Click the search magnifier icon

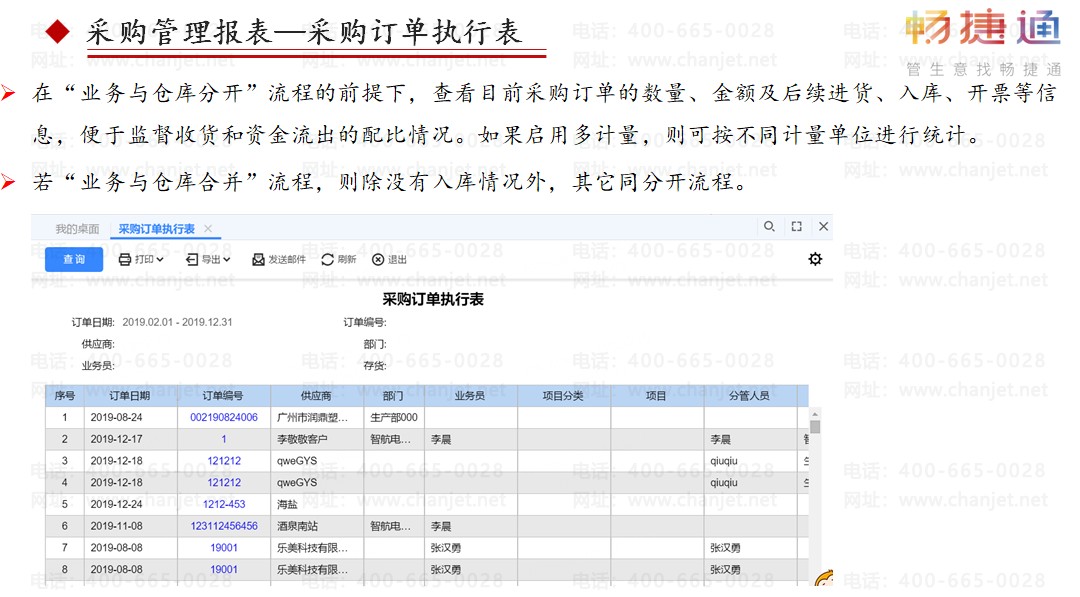[x=769, y=226]
